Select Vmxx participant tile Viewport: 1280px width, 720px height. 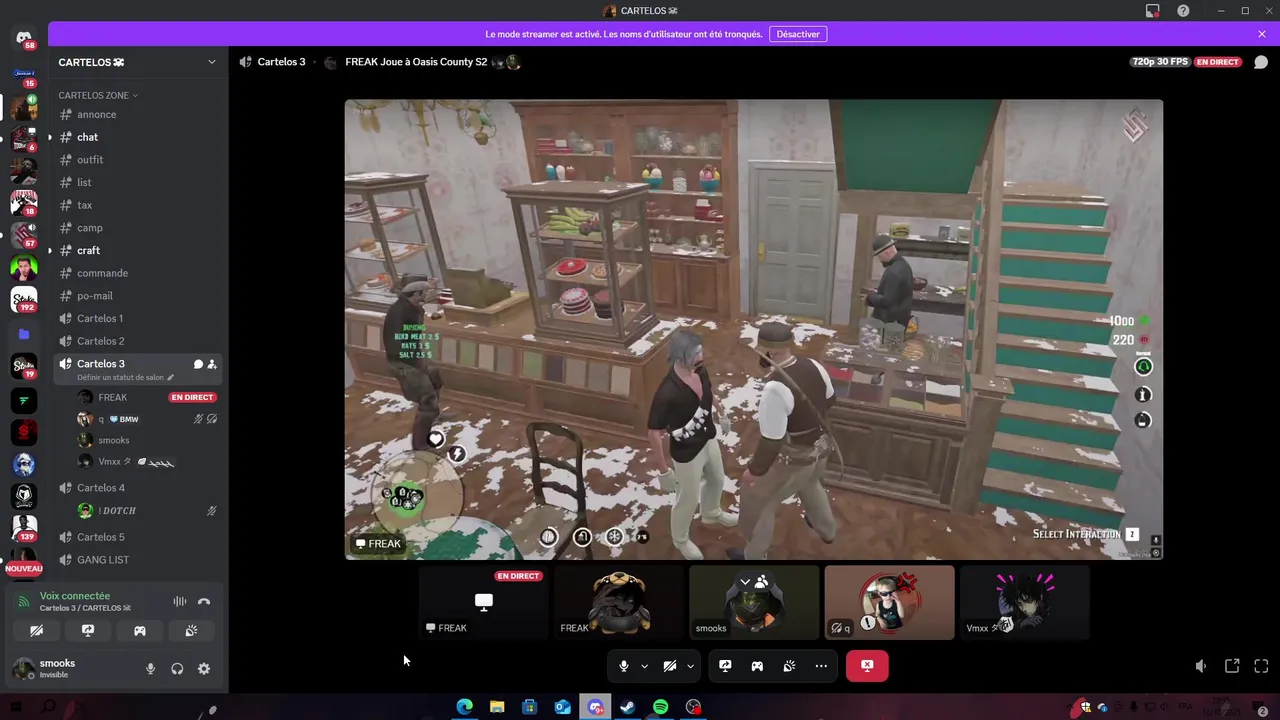(1025, 602)
